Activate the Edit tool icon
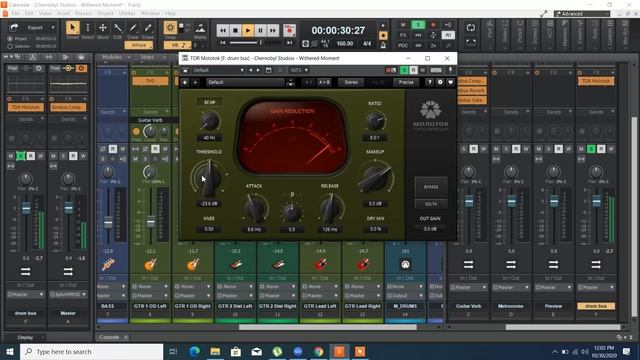The width and height of the screenshot is (640, 360). (x=118, y=28)
